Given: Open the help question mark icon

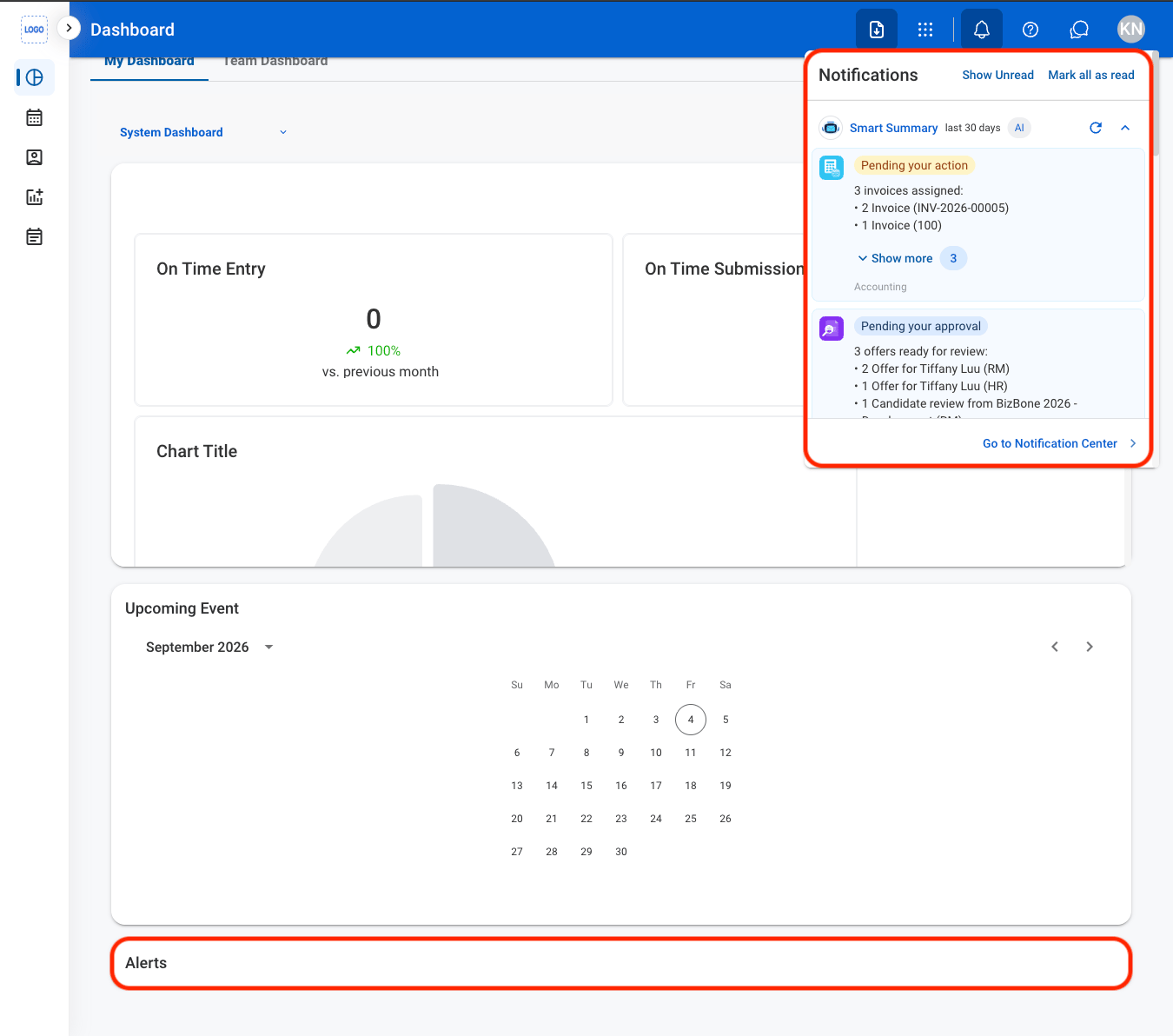Looking at the screenshot, I should point(1031,30).
